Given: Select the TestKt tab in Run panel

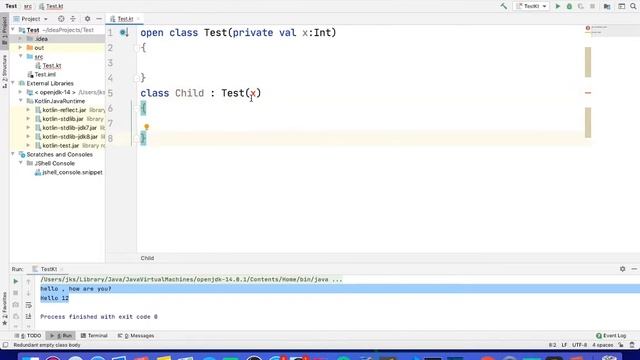Looking at the screenshot, I should point(48,269).
